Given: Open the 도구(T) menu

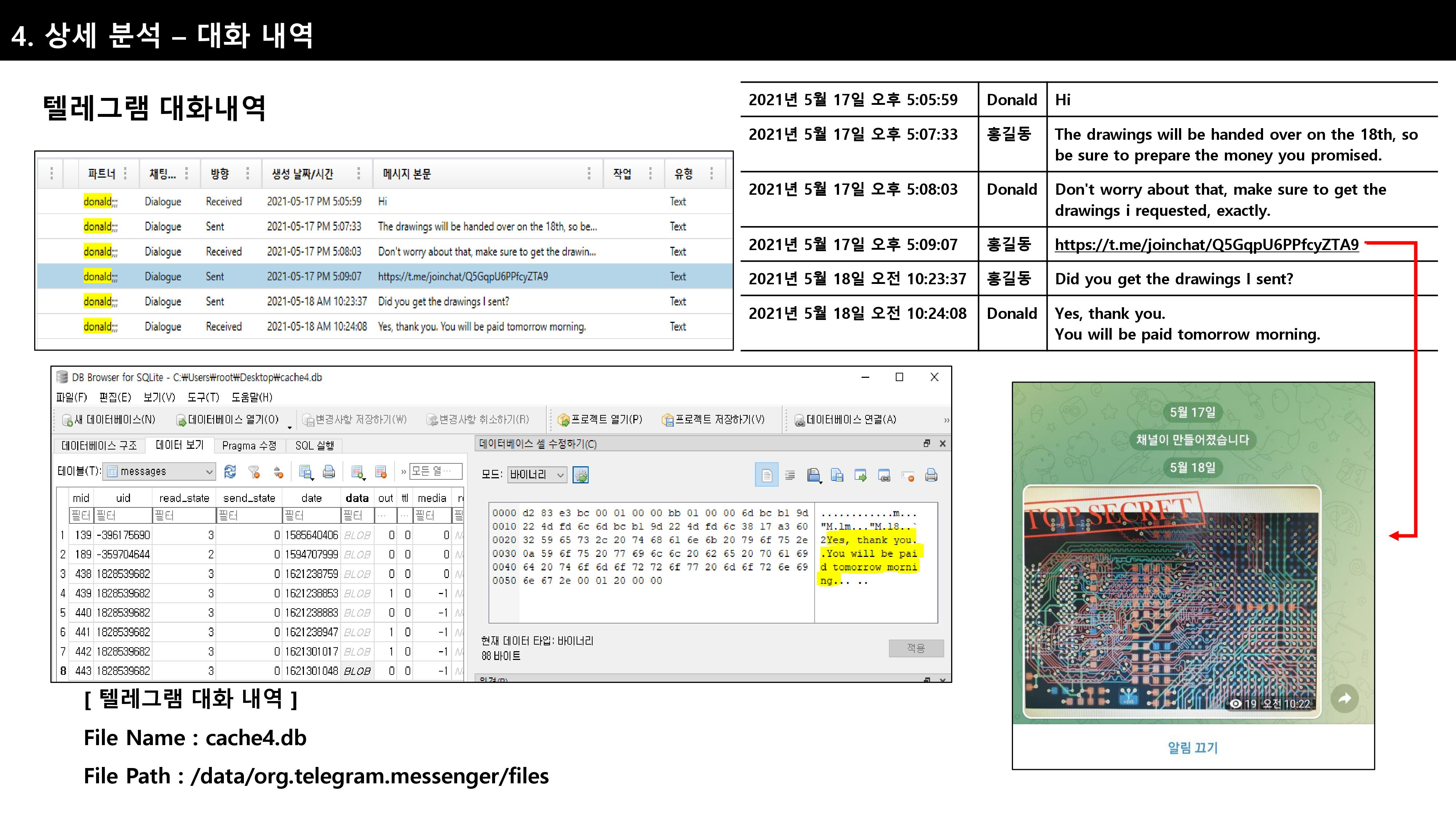Looking at the screenshot, I should pos(203,397).
